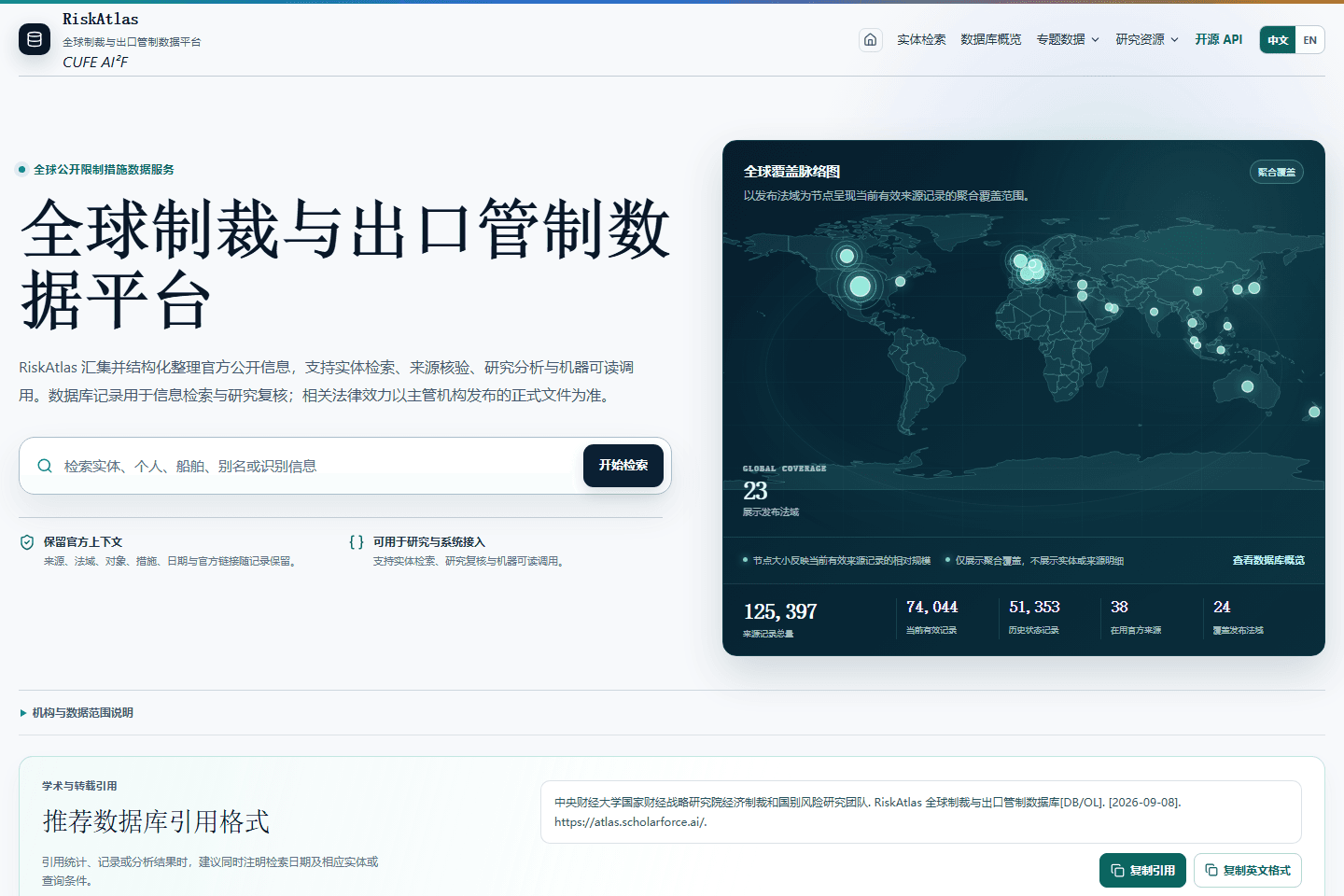Focus the entity search input field
Viewport: 1344px width, 896px height.
[317, 466]
